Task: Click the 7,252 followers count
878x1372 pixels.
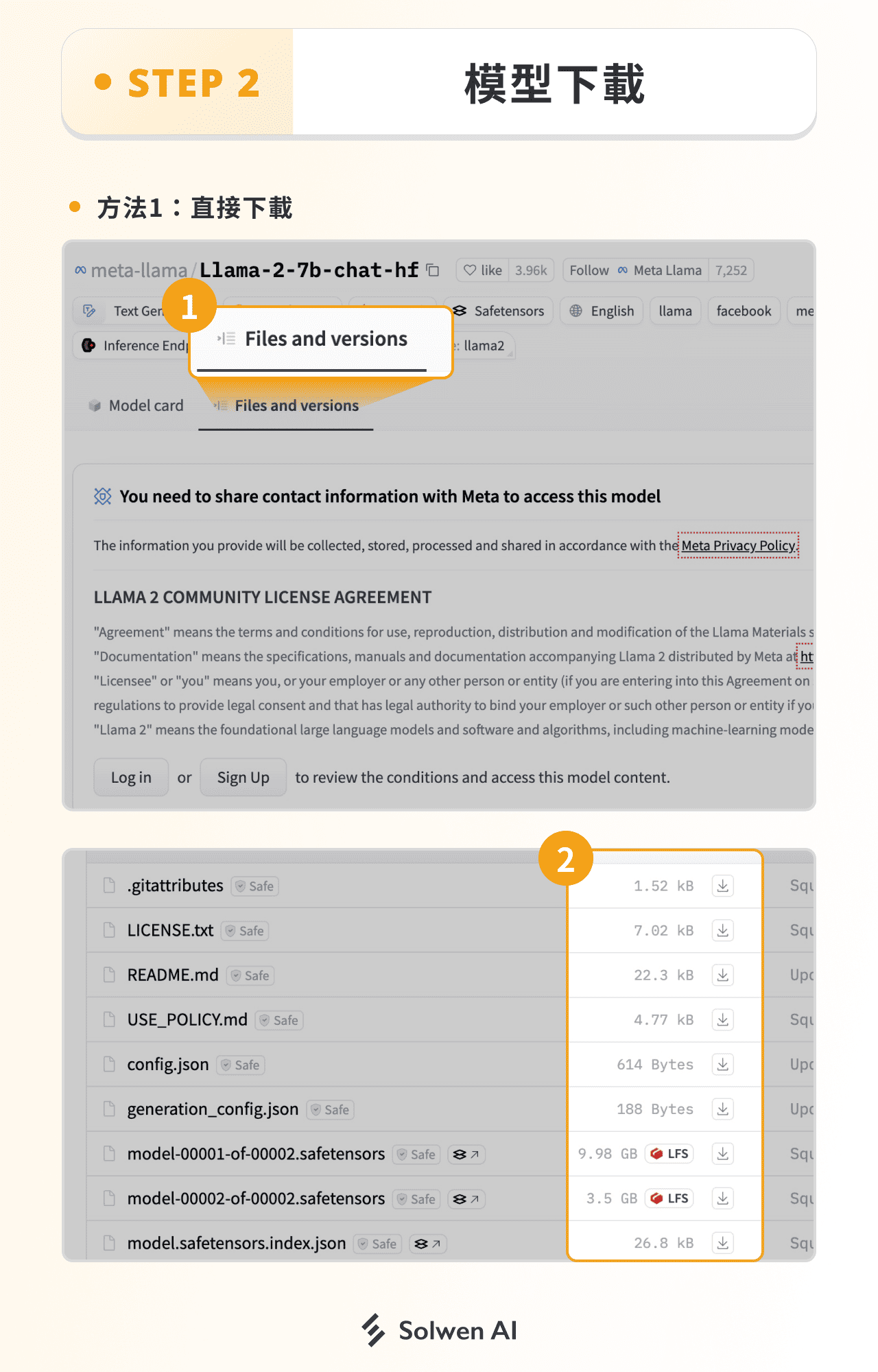Action: [731, 270]
